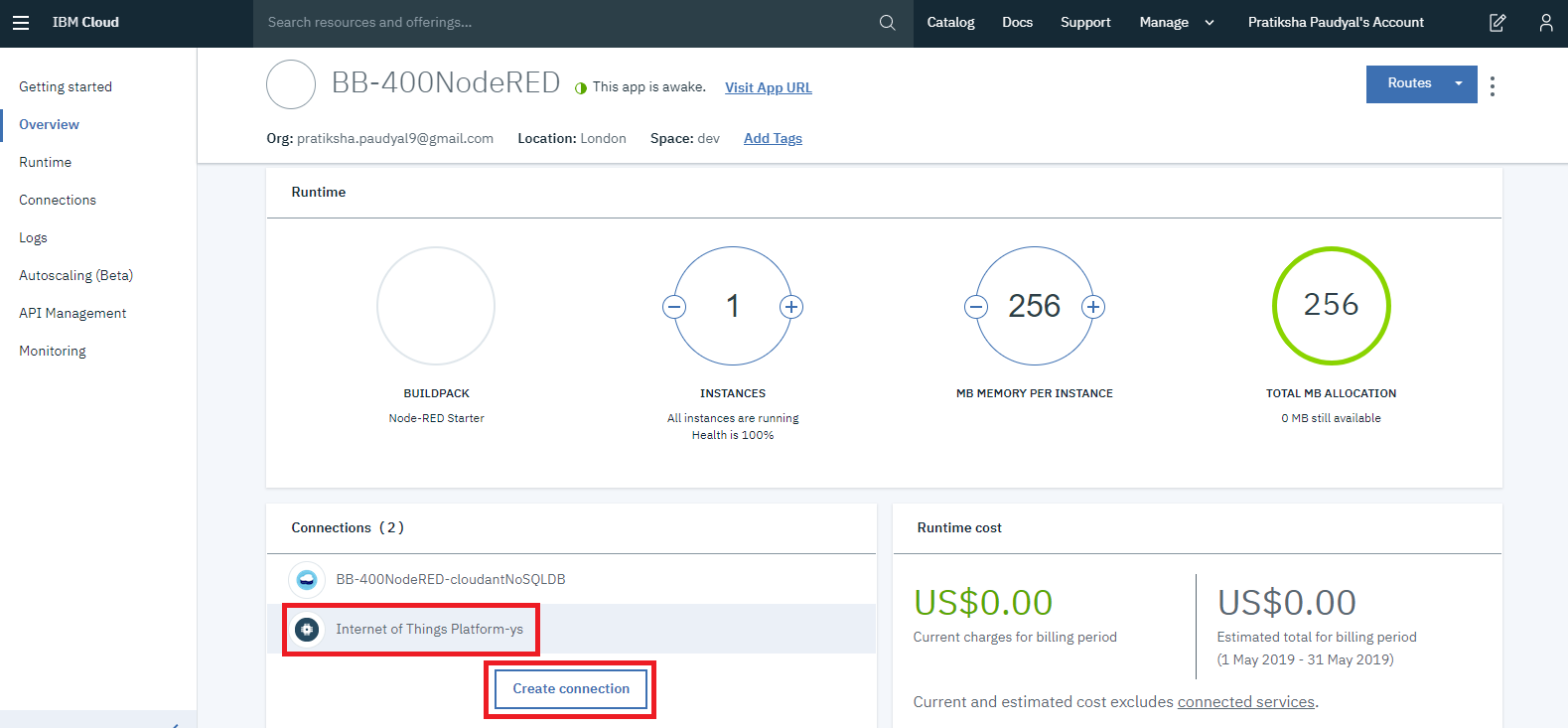Type in the search resources field
Image resolution: width=1568 pixels, height=728 pixels.
(x=566, y=23)
